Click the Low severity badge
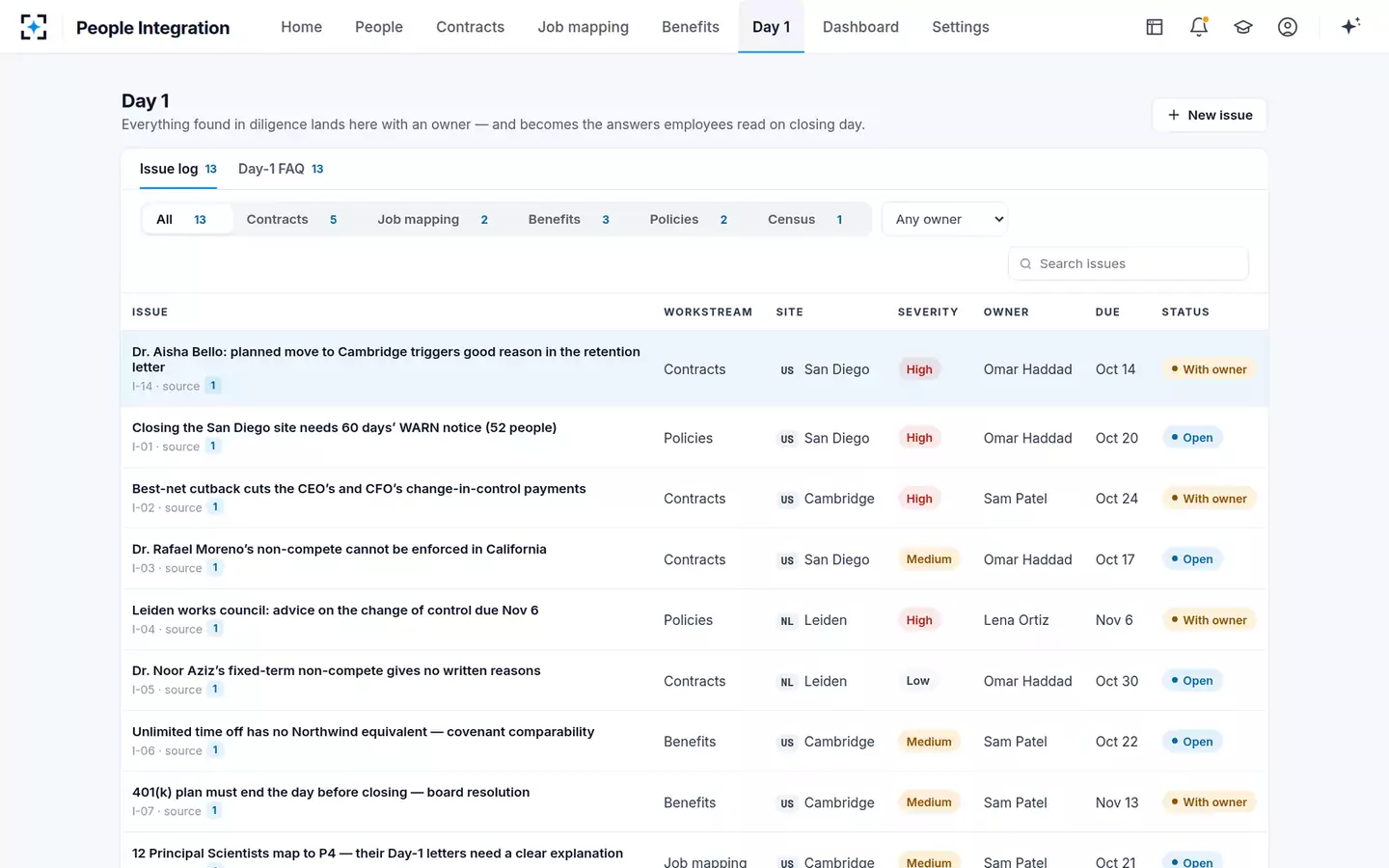The image size is (1389, 868). click(918, 681)
